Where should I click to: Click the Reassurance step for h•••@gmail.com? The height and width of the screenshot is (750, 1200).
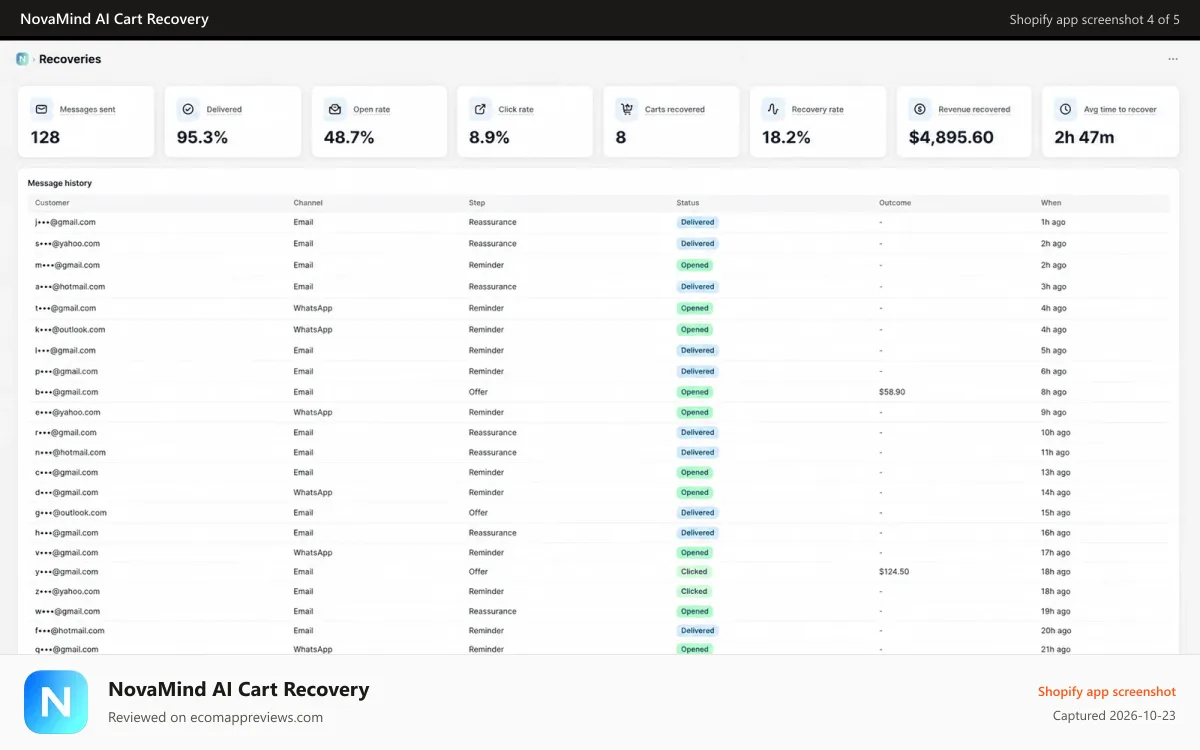point(493,532)
